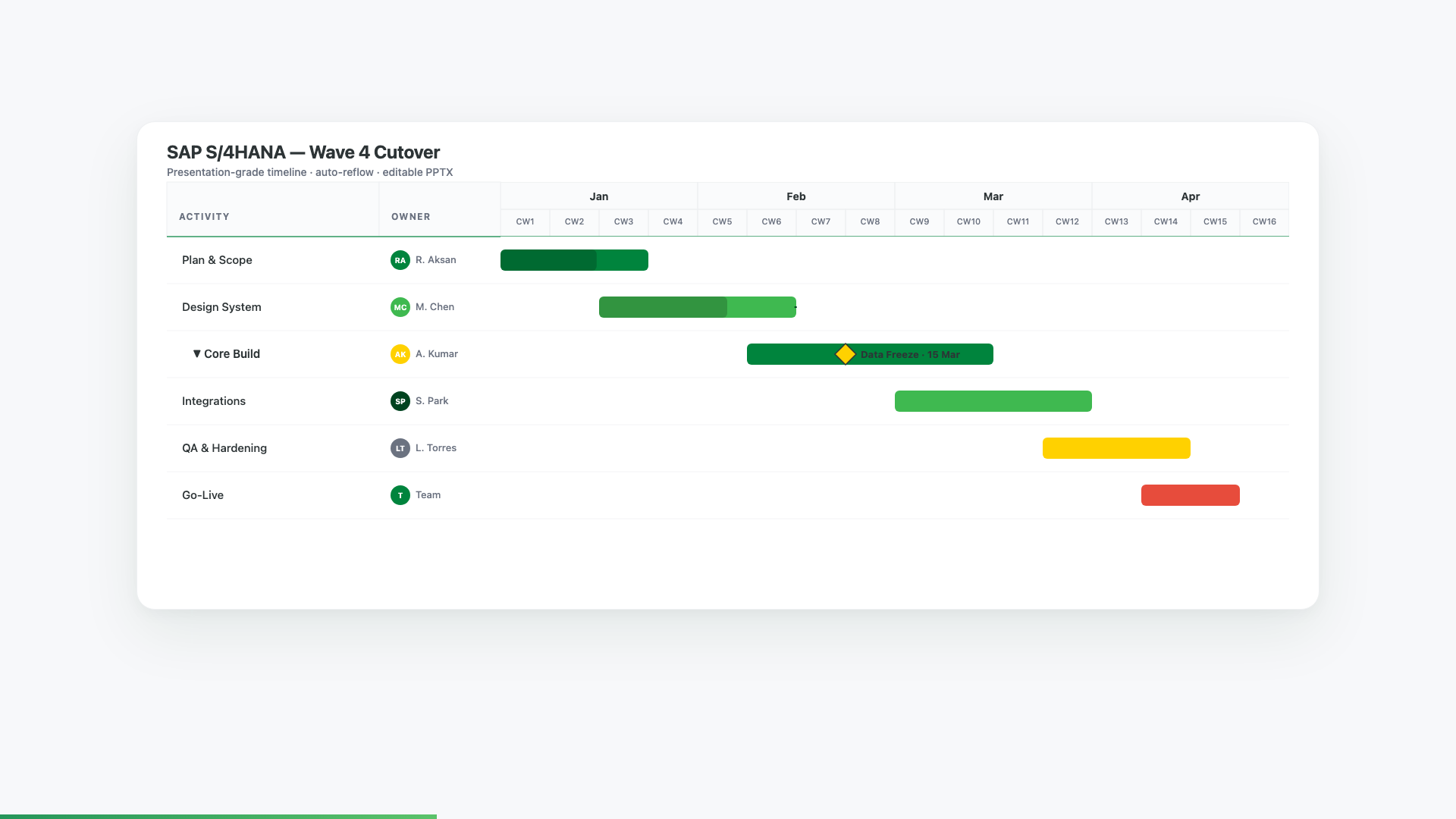Screen dimensions: 1456x819
Task: Click the Plan & Scope activity name
Action: 217,260
